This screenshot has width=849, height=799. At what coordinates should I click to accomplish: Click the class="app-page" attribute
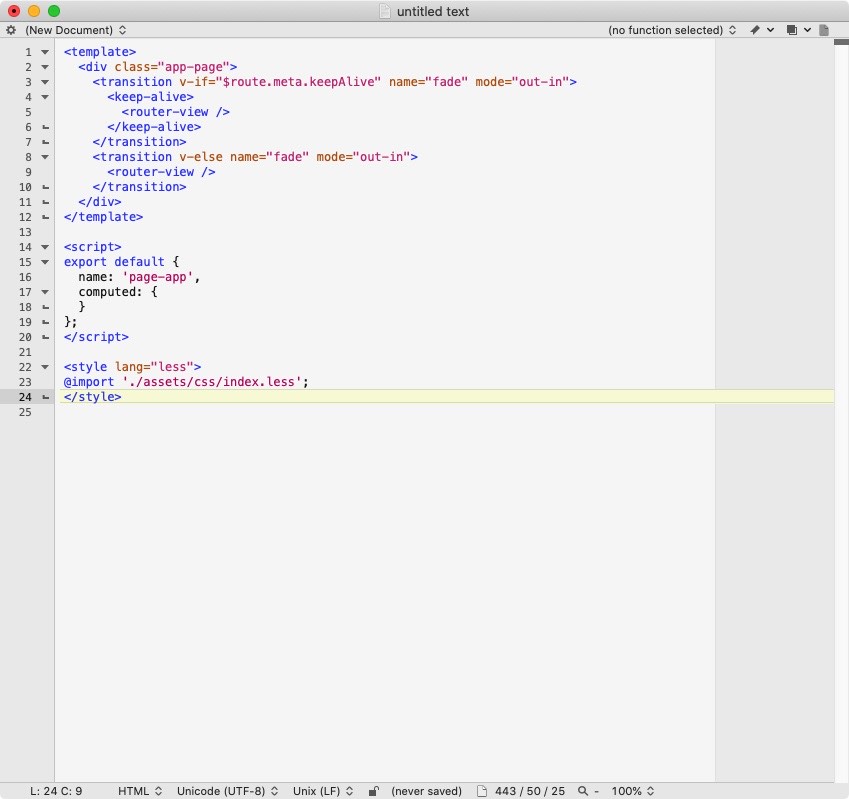click(172, 67)
